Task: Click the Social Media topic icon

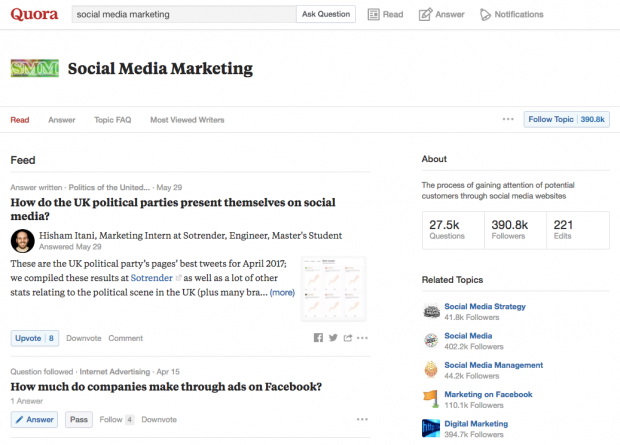Action: [431, 340]
